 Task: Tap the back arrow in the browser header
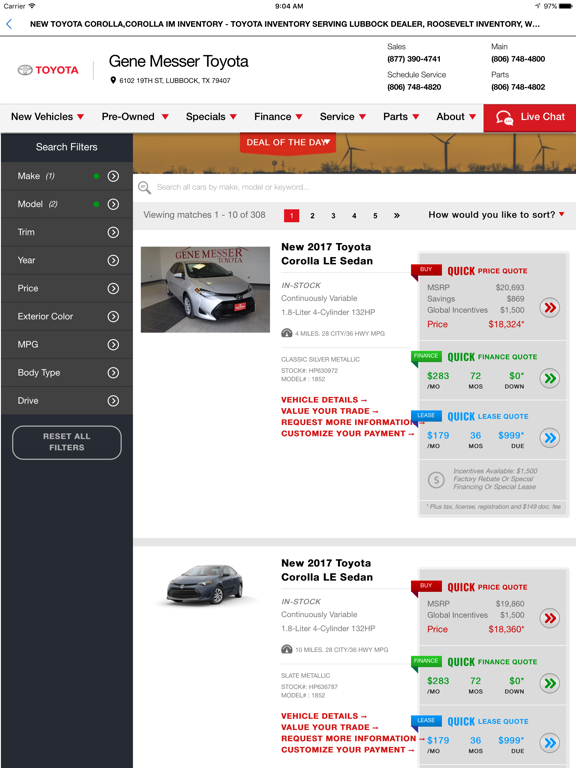(9, 24)
